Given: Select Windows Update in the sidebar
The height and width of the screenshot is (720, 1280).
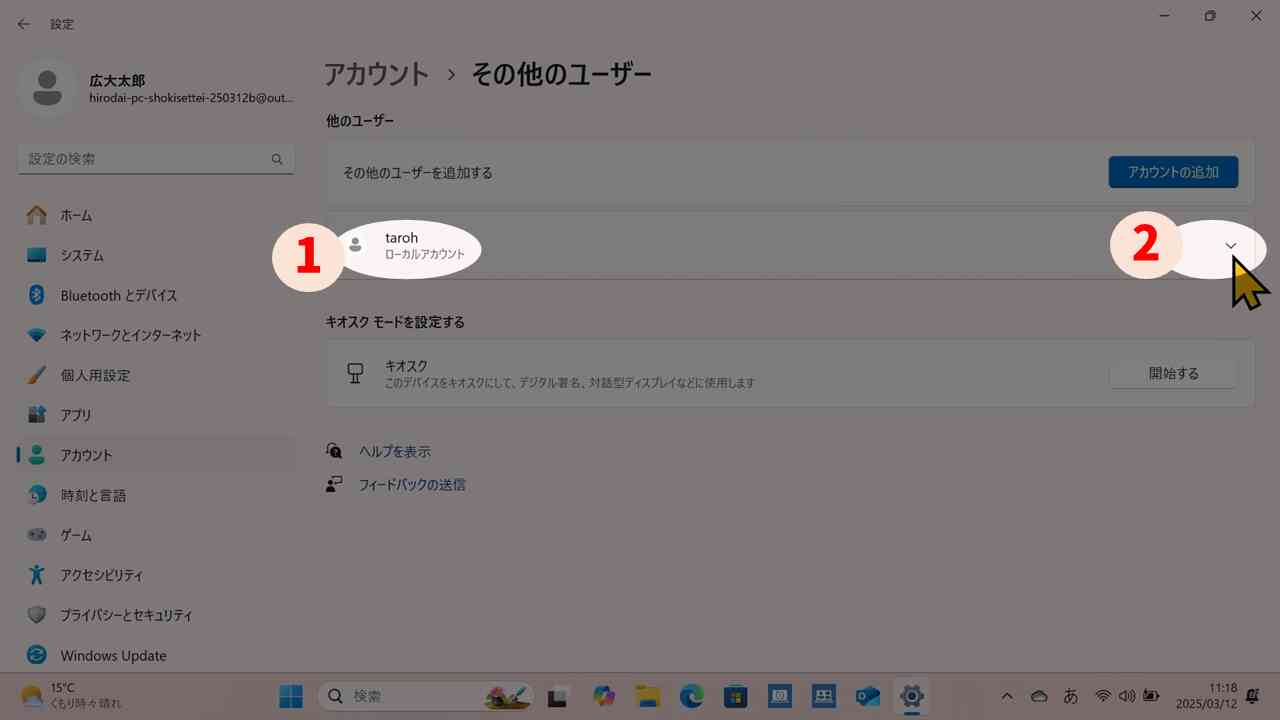Looking at the screenshot, I should pyautogui.click(x=113, y=655).
